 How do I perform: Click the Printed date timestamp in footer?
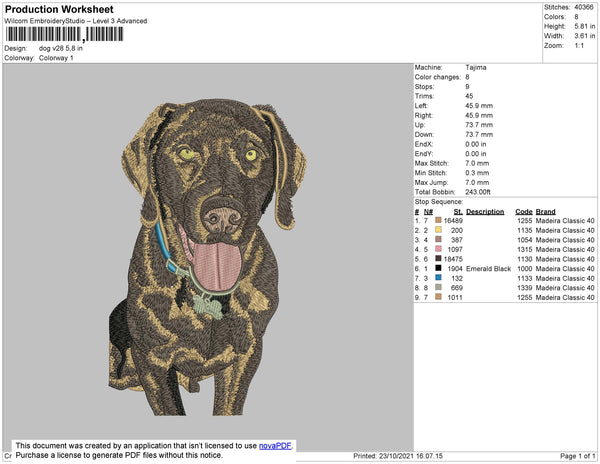(403, 456)
